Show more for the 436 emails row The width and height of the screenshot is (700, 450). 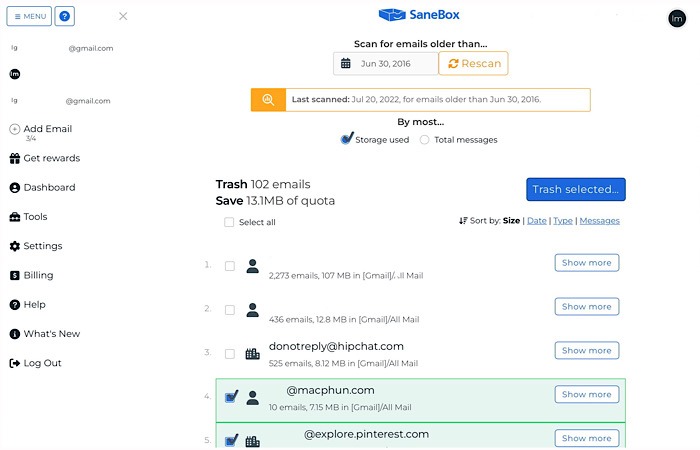587,307
